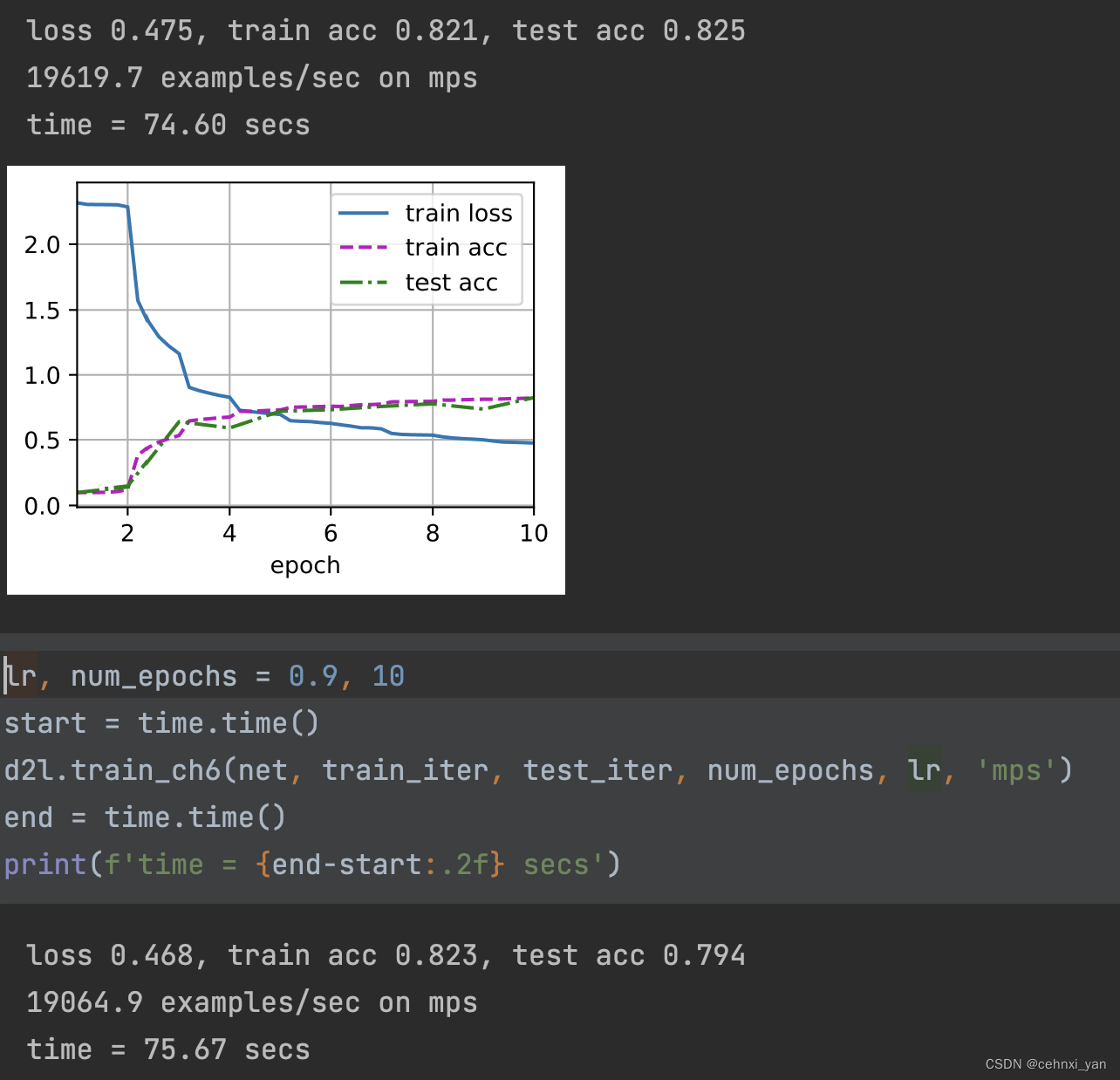Place cursor in 'lr, num_epochs = 0.9, 10' line
This screenshot has height=1080, width=1120.
click(x=204, y=676)
